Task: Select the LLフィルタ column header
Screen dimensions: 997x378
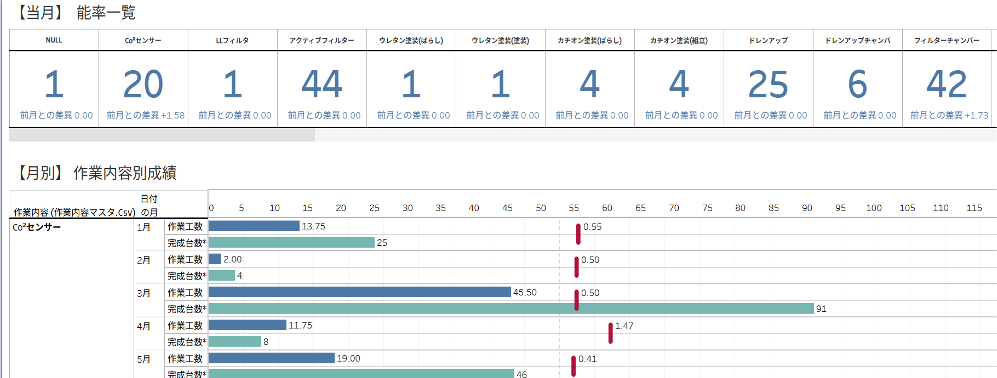Action: tap(233, 39)
